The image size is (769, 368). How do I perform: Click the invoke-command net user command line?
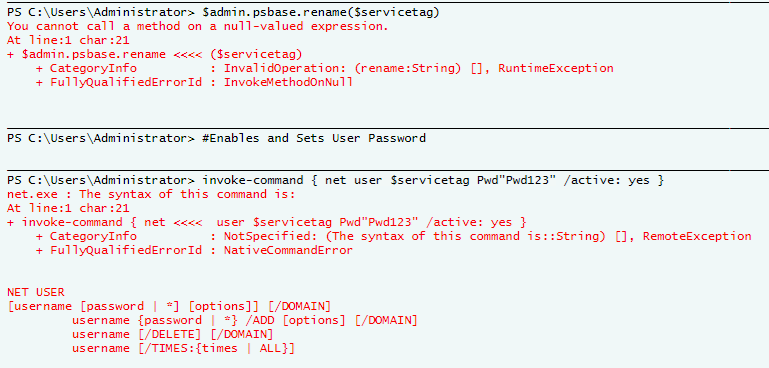click(x=433, y=181)
